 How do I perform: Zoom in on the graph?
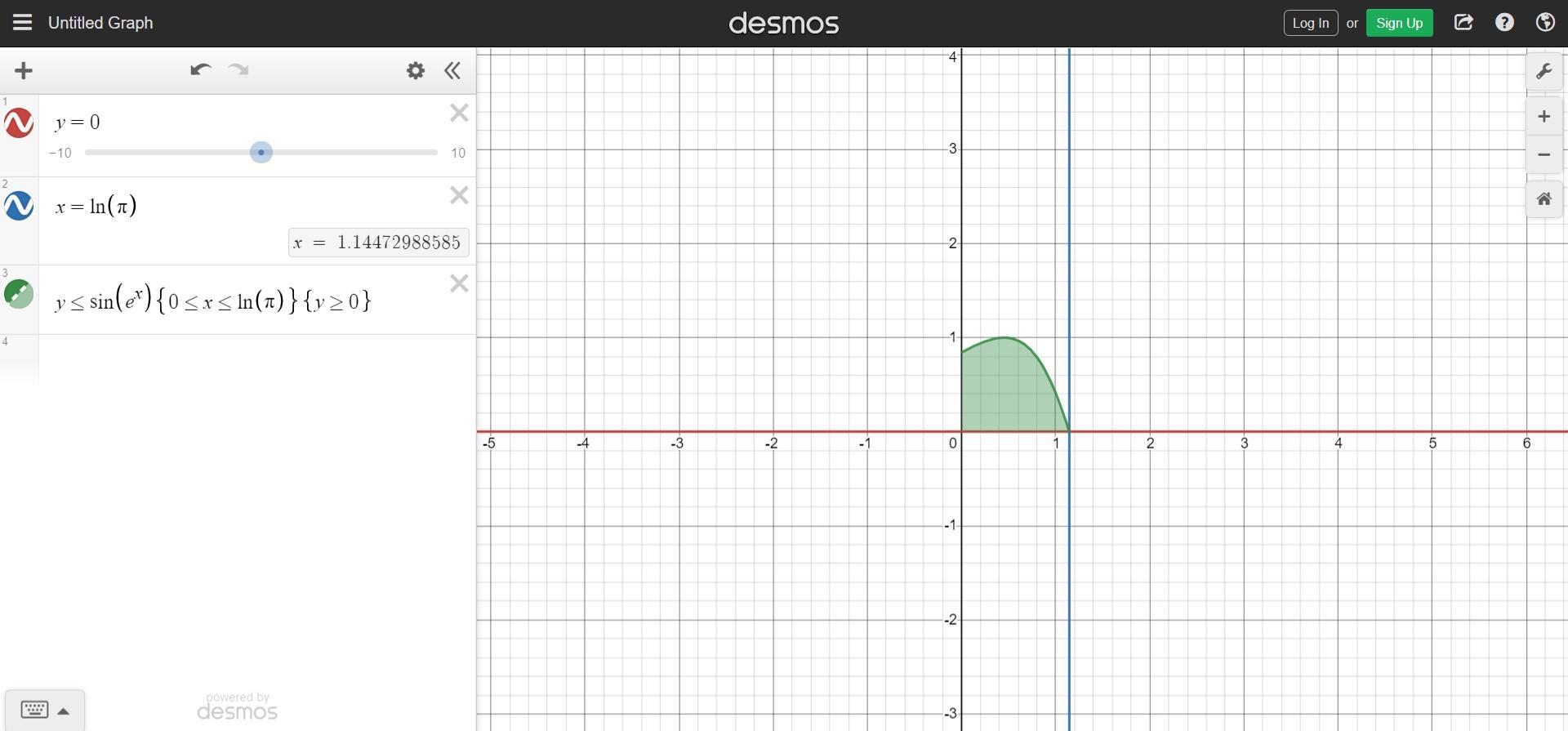(1543, 117)
